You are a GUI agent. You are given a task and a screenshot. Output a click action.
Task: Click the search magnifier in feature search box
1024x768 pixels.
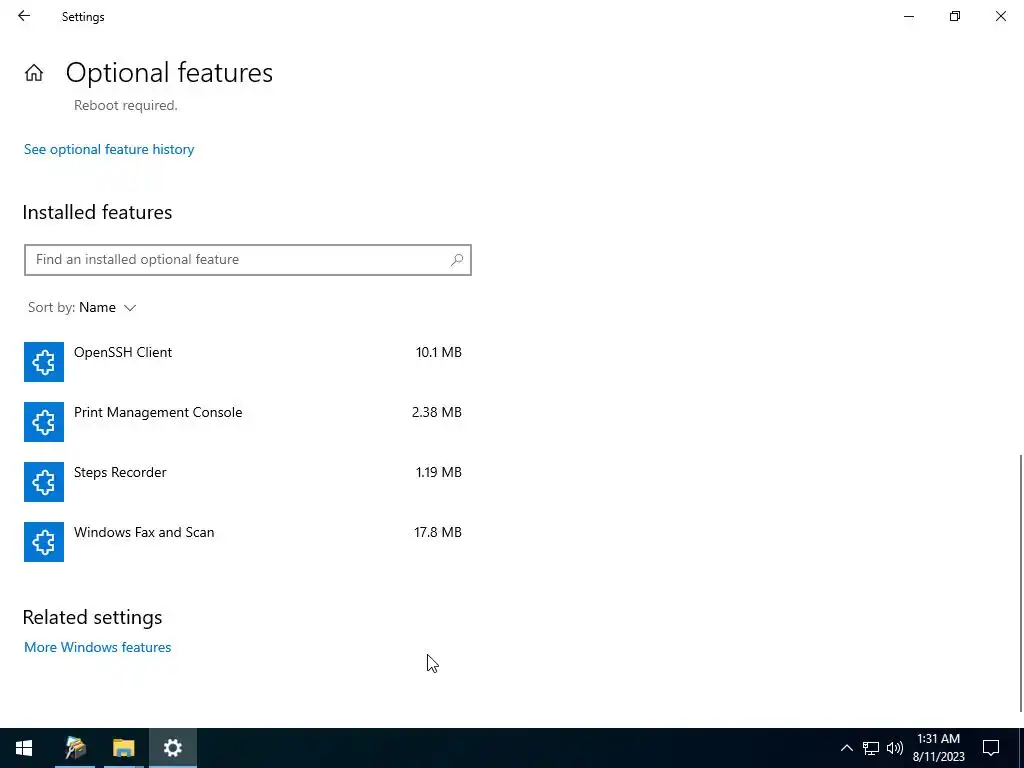click(456, 260)
